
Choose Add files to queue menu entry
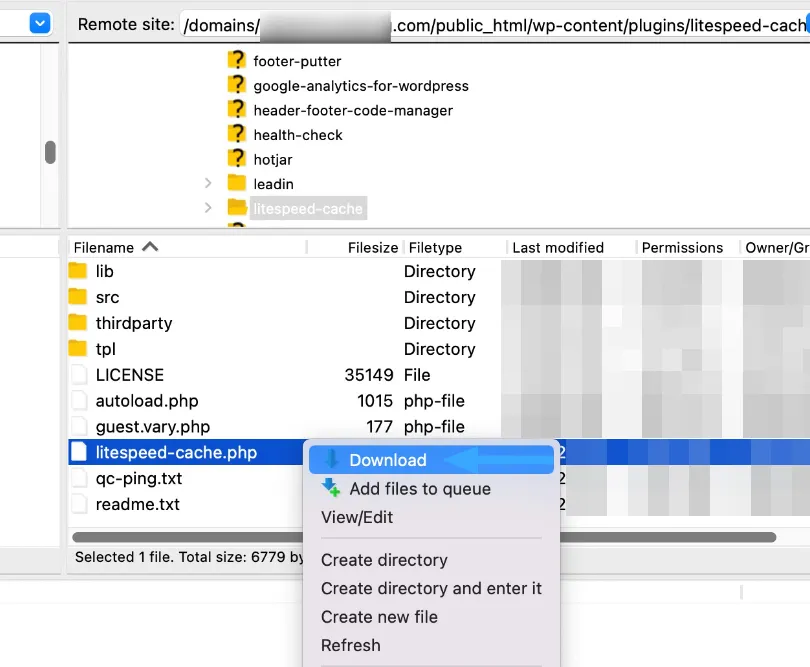pyautogui.click(x=431, y=489)
